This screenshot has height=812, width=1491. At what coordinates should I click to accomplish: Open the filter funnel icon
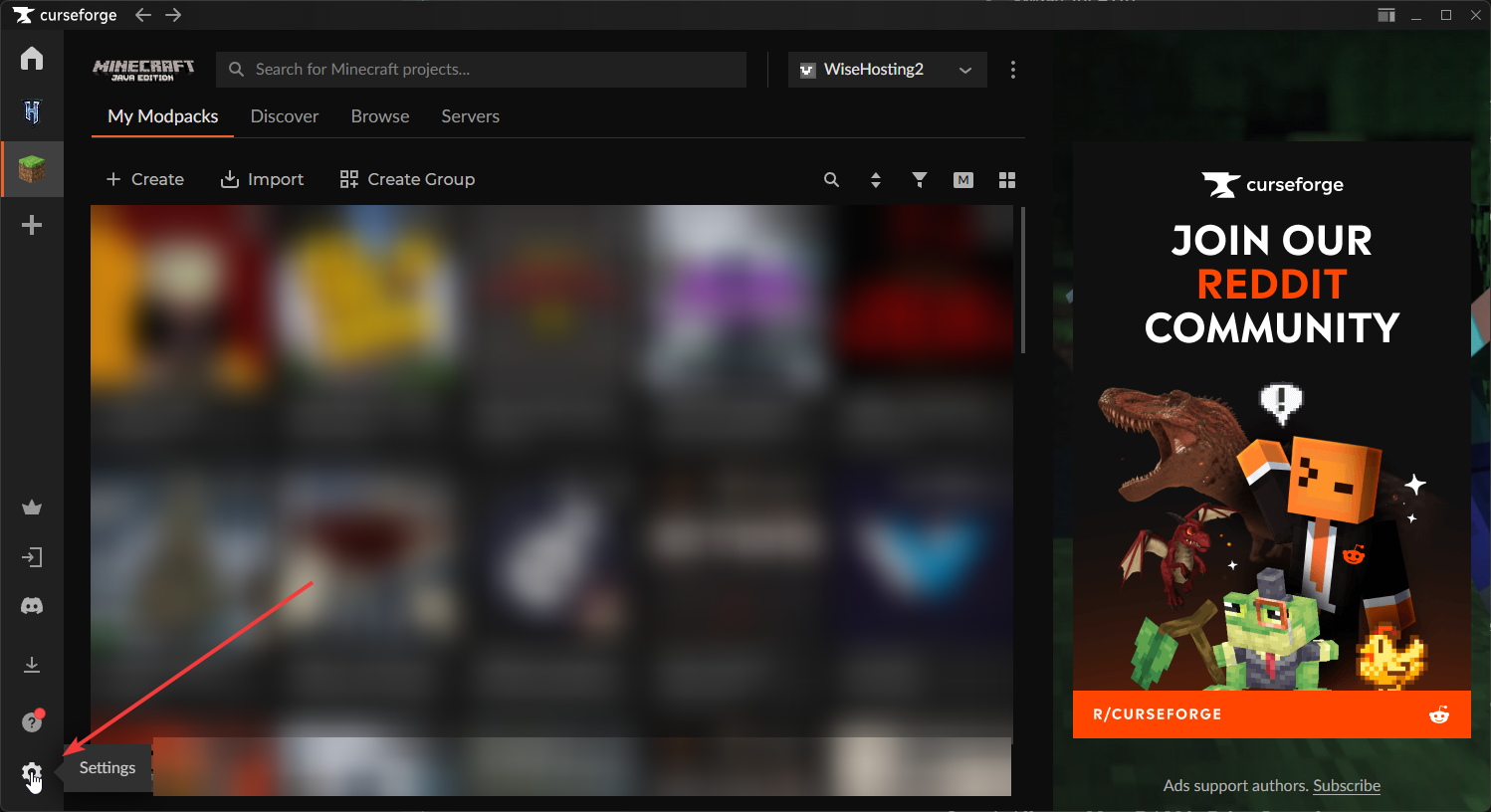pyautogui.click(x=920, y=180)
